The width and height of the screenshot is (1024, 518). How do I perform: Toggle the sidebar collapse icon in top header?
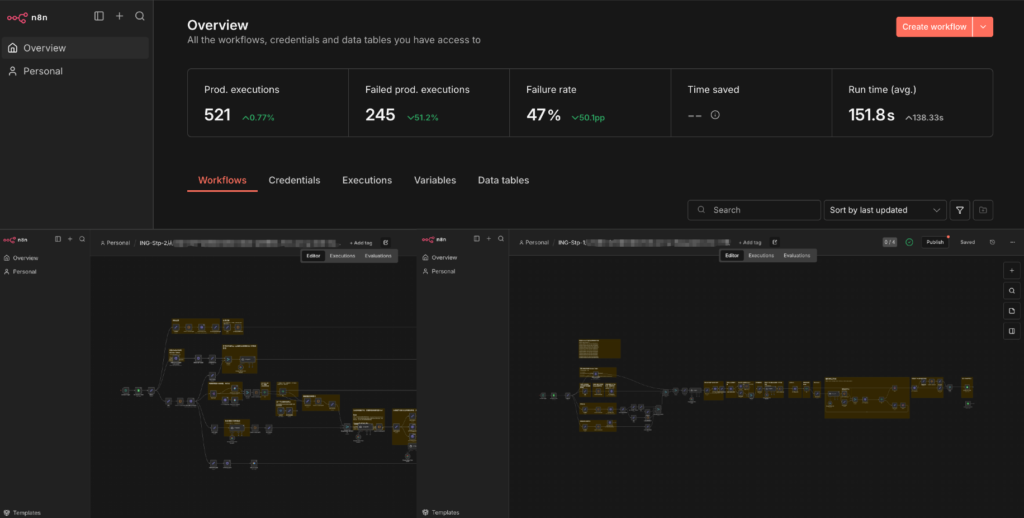pos(98,16)
